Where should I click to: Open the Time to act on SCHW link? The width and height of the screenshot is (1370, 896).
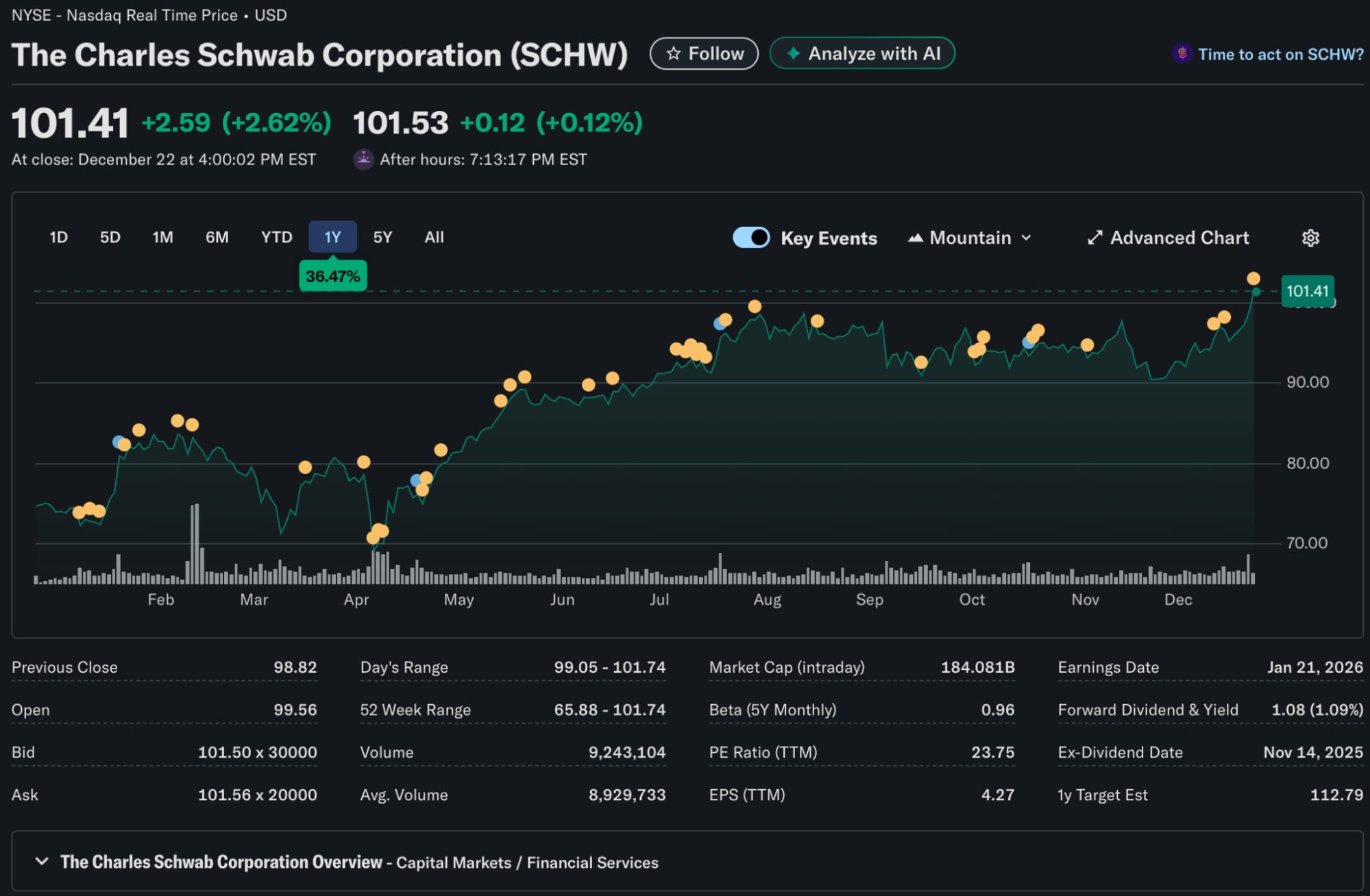[1280, 54]
